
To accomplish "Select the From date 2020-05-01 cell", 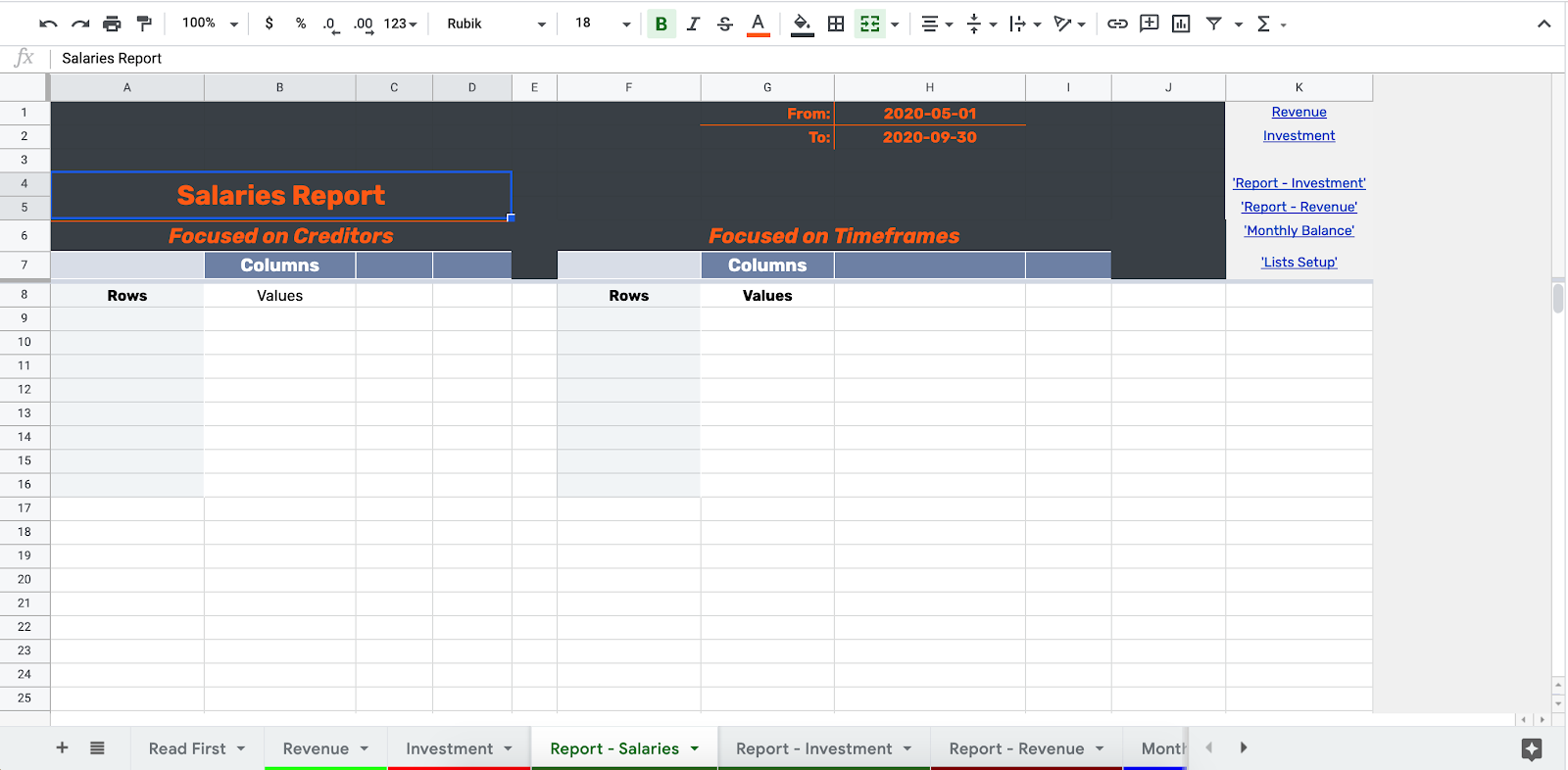I will pos(929,113).
